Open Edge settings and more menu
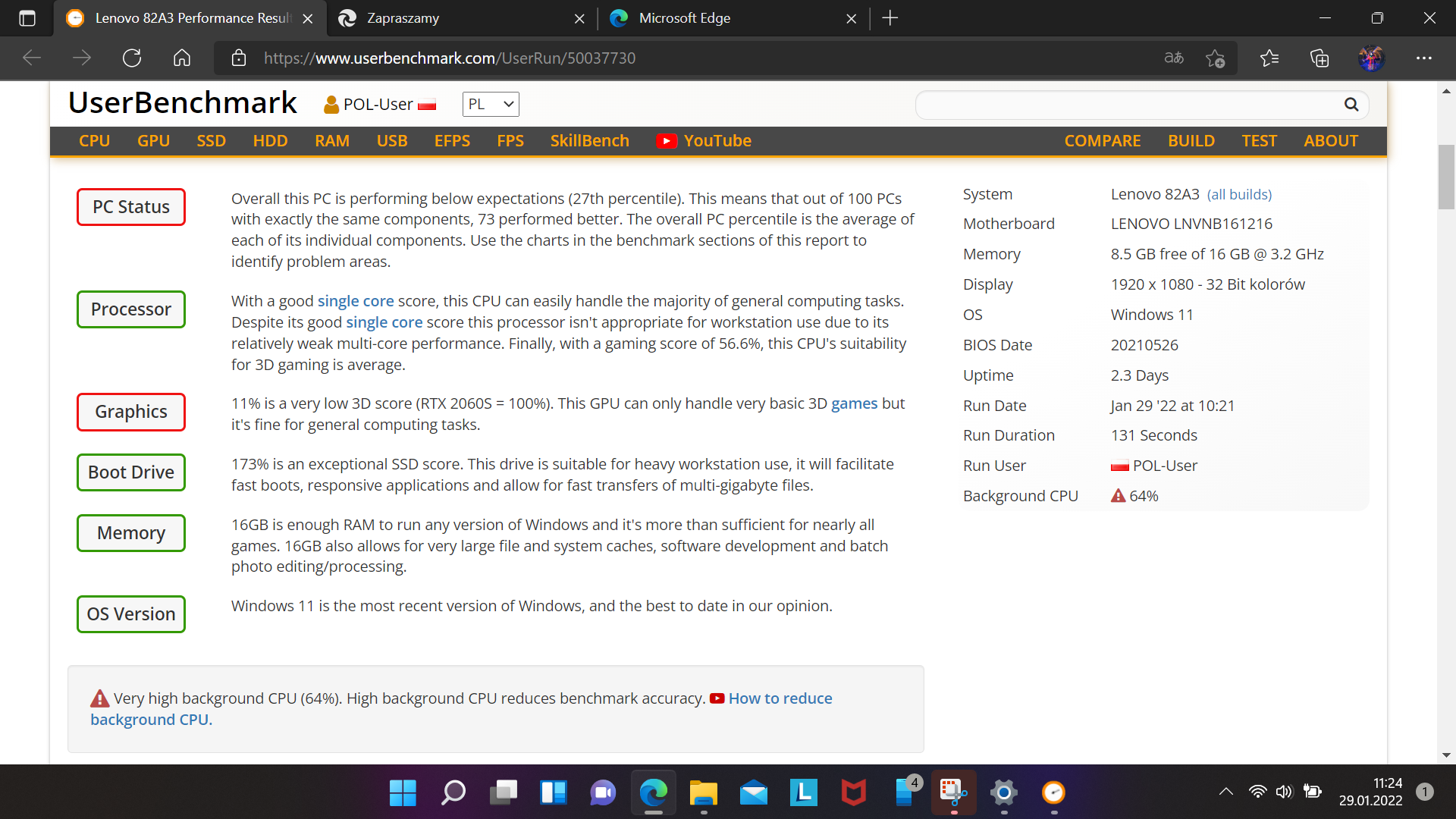The image size is (1456, 819). coord(1424,58)
